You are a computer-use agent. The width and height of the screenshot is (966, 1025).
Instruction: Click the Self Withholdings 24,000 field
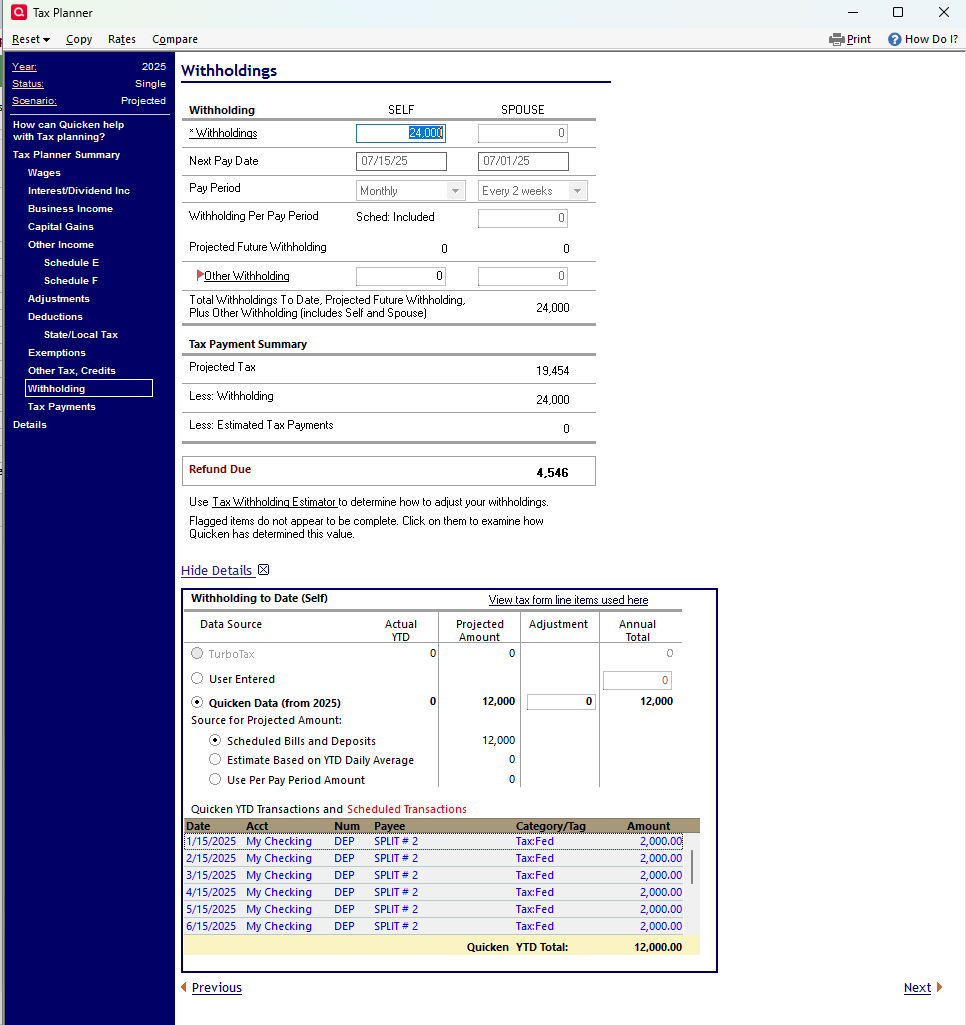(401, 133)
